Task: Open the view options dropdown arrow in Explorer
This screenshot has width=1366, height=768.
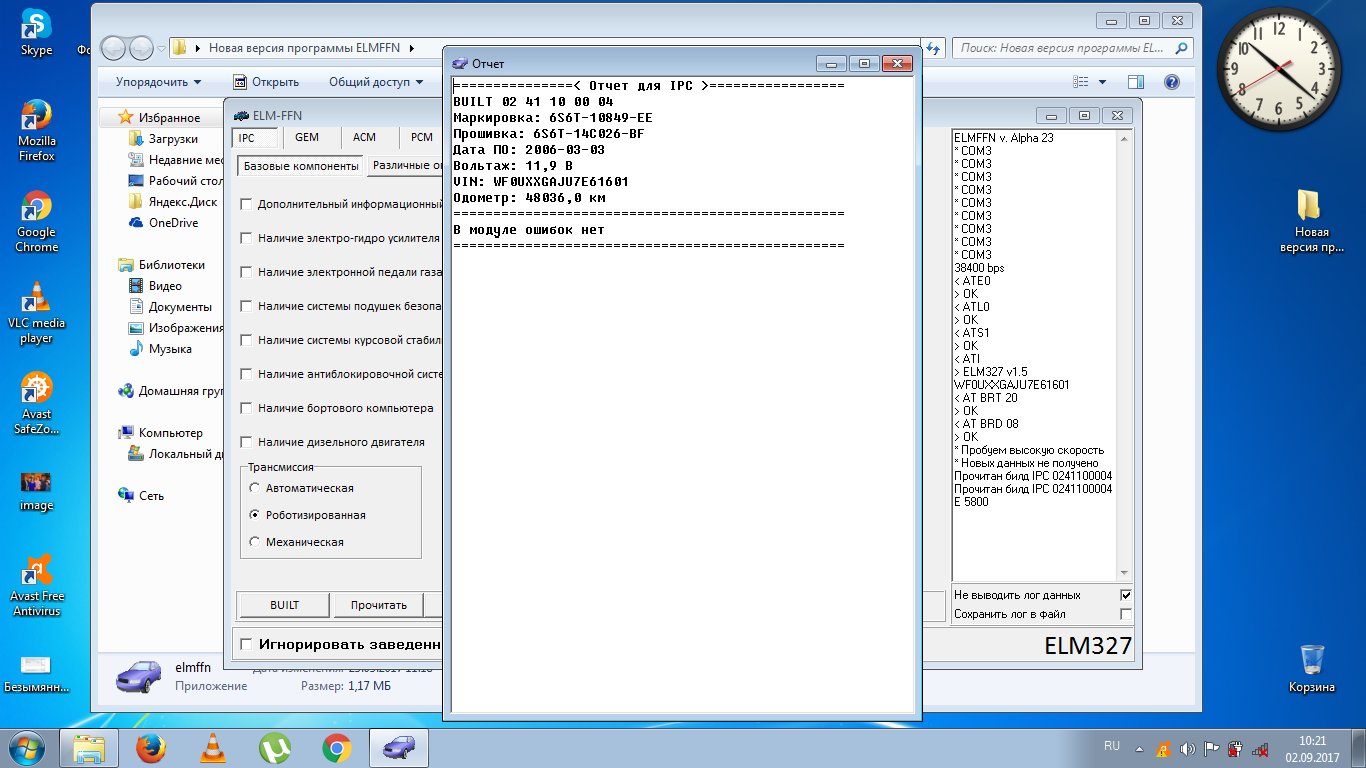Action: 1102,82
